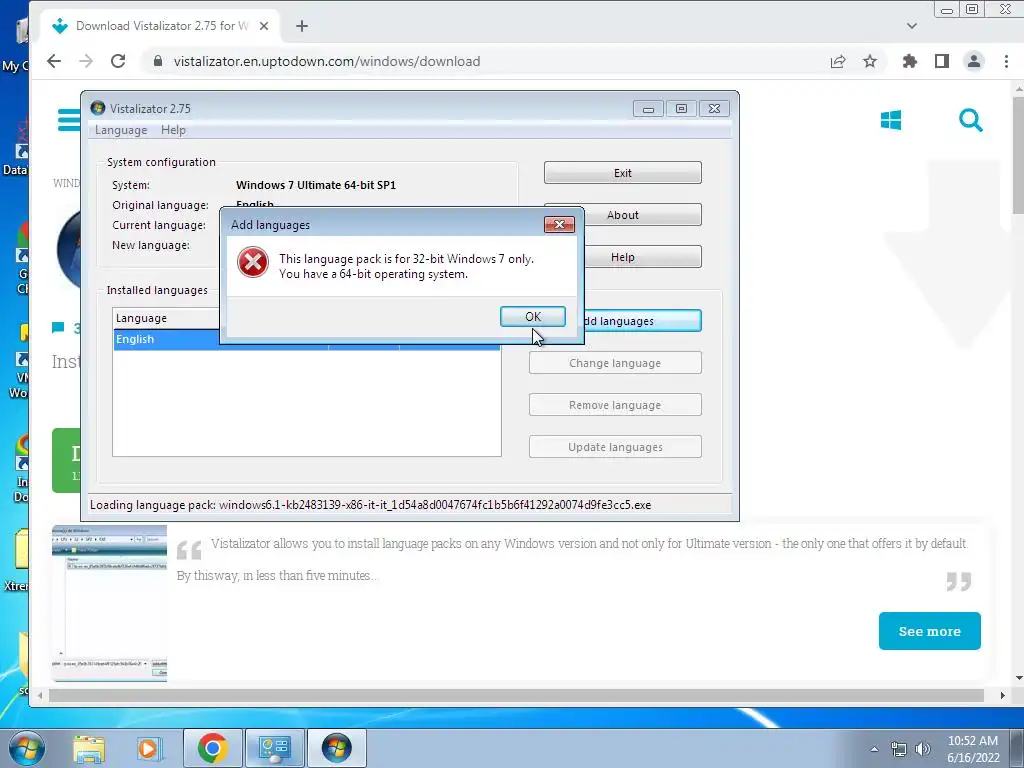This screenshot has height=768, width=1024.
Task: Open Chrome tab search chevron
Action: click(912, 26)
